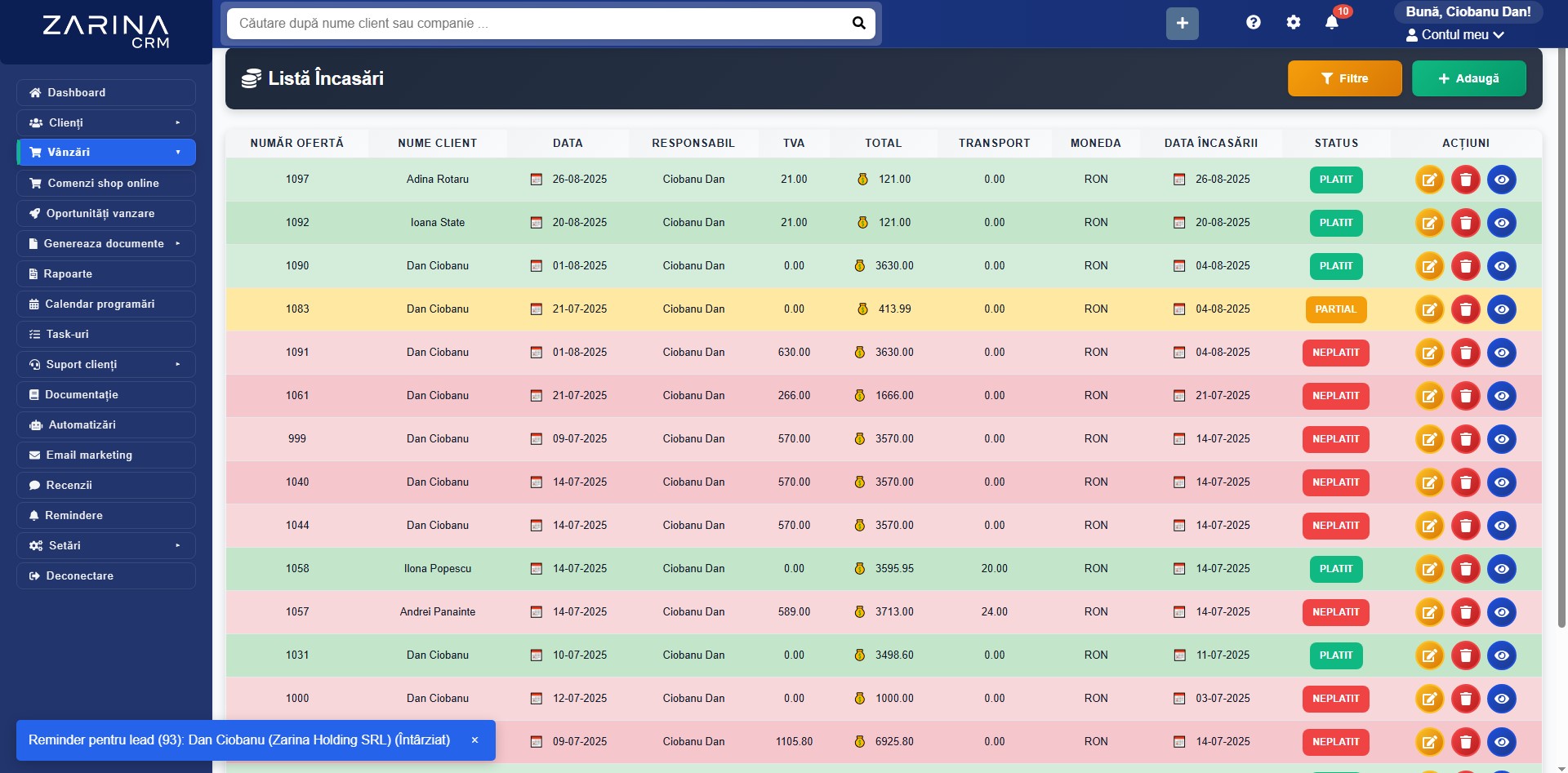Open Calendar programări

tap(106, 304)
